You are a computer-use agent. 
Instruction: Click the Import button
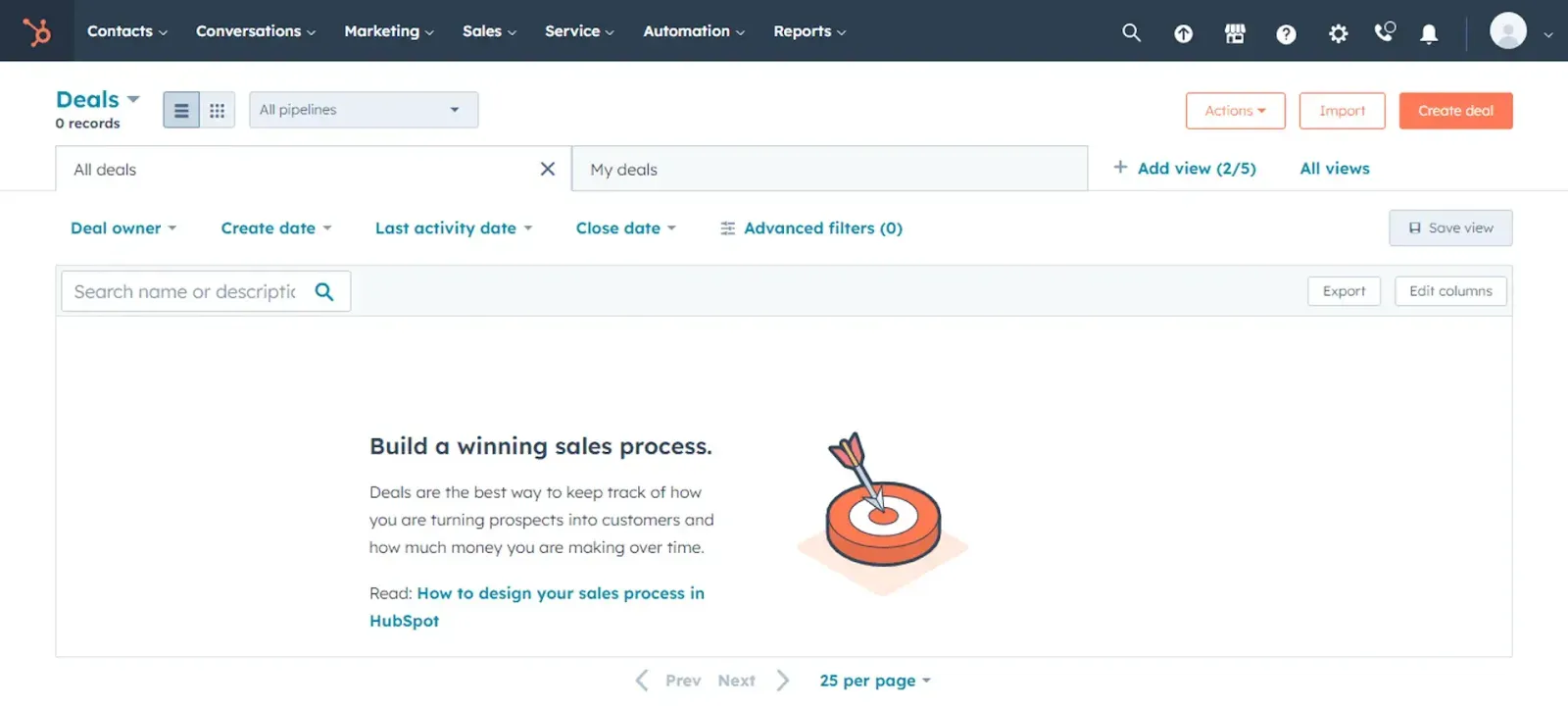(x=1342, y=111)
